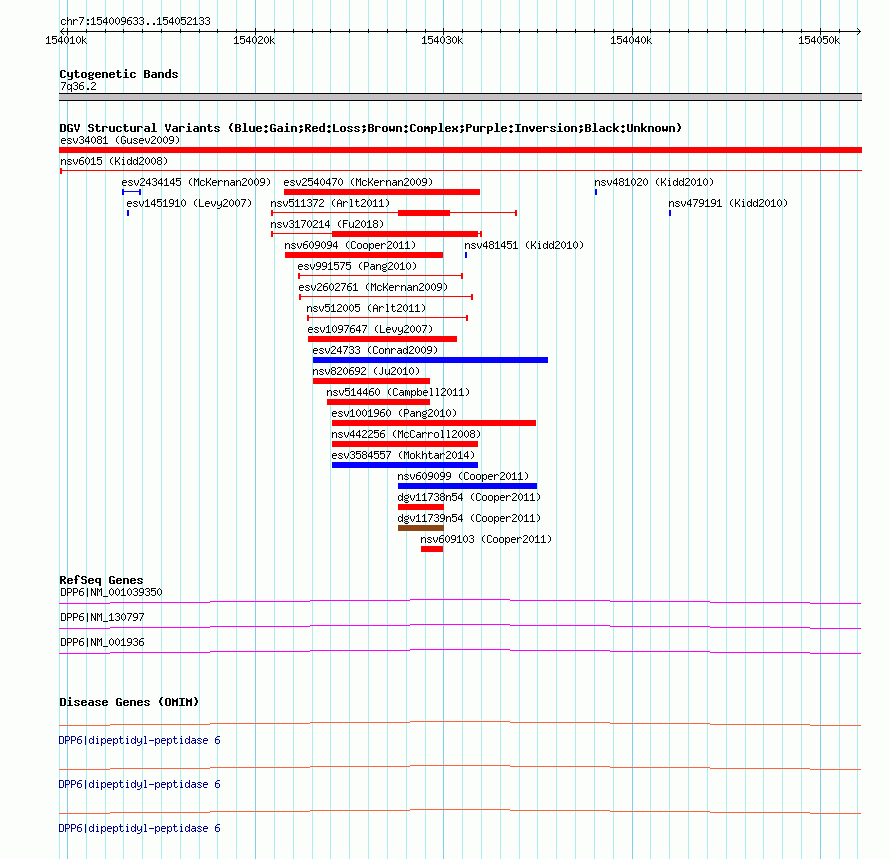Click the esv1097647 (Levy2007) label
This screenshot has width=890, height=859.
(370, 329)
